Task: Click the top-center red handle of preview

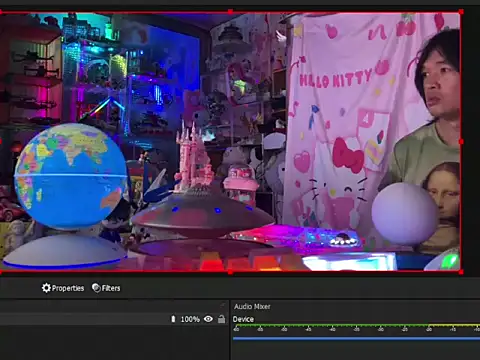Action: tap(230, 12)
